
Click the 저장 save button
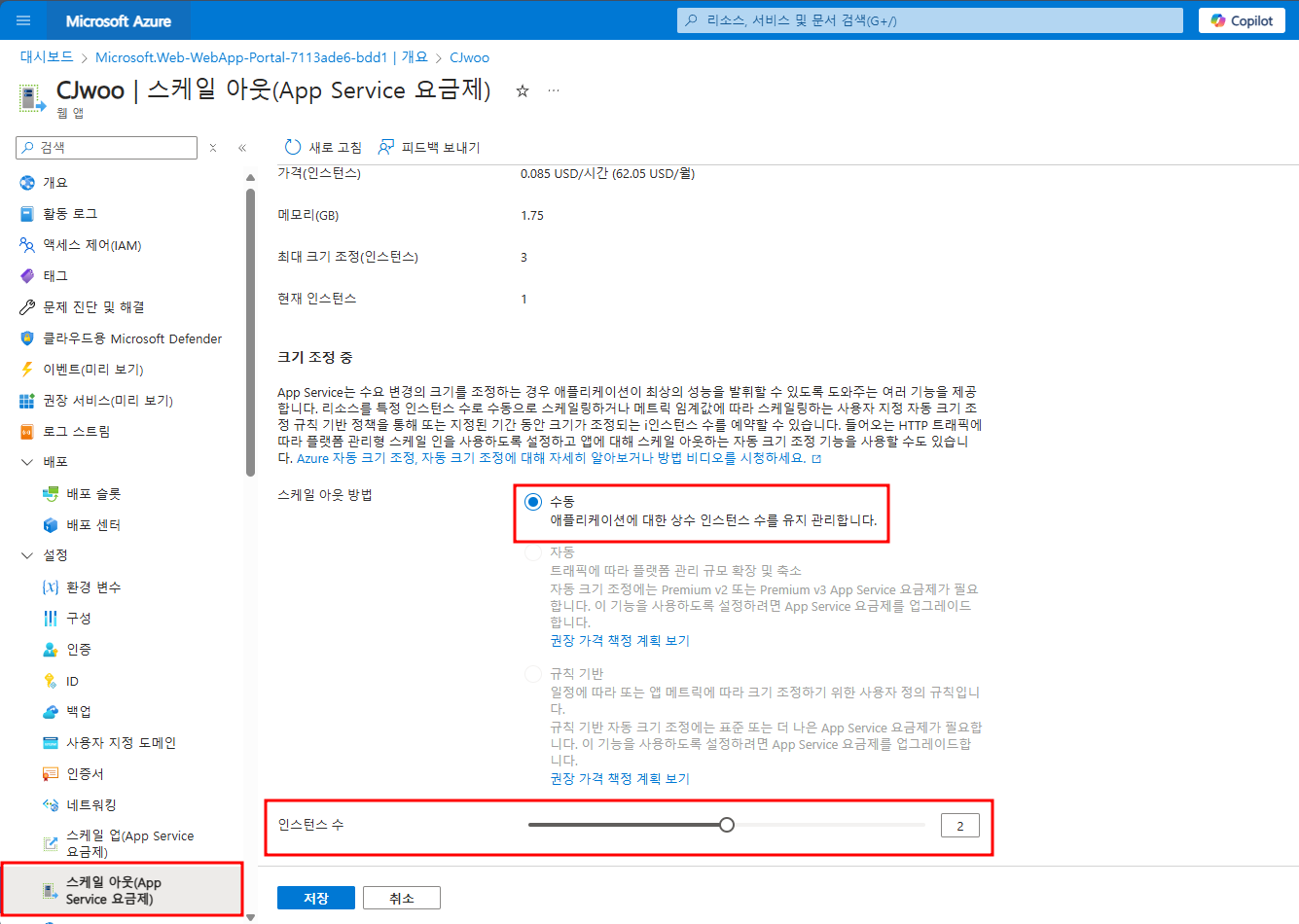point(316,898)
